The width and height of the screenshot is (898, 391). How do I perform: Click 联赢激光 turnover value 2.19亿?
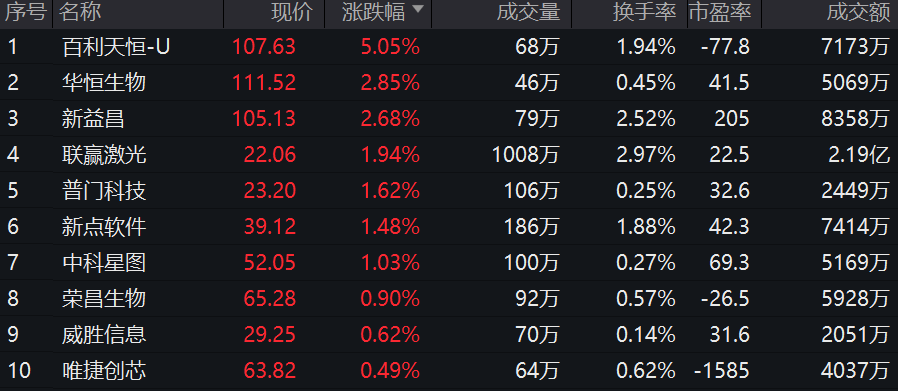[x=859, y=155]
